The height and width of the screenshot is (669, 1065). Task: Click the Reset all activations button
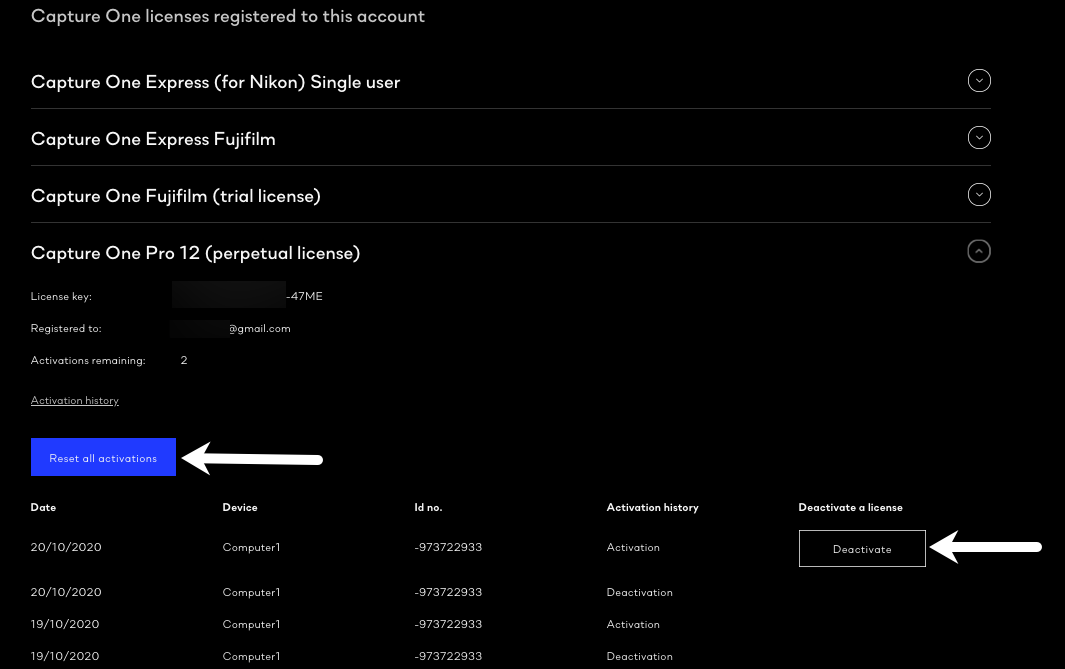103,457
